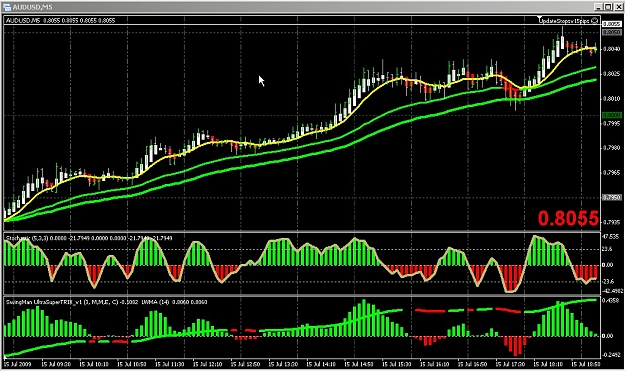Click the 0.8040 price scale value
625x371 pixels.
[611, 49]
